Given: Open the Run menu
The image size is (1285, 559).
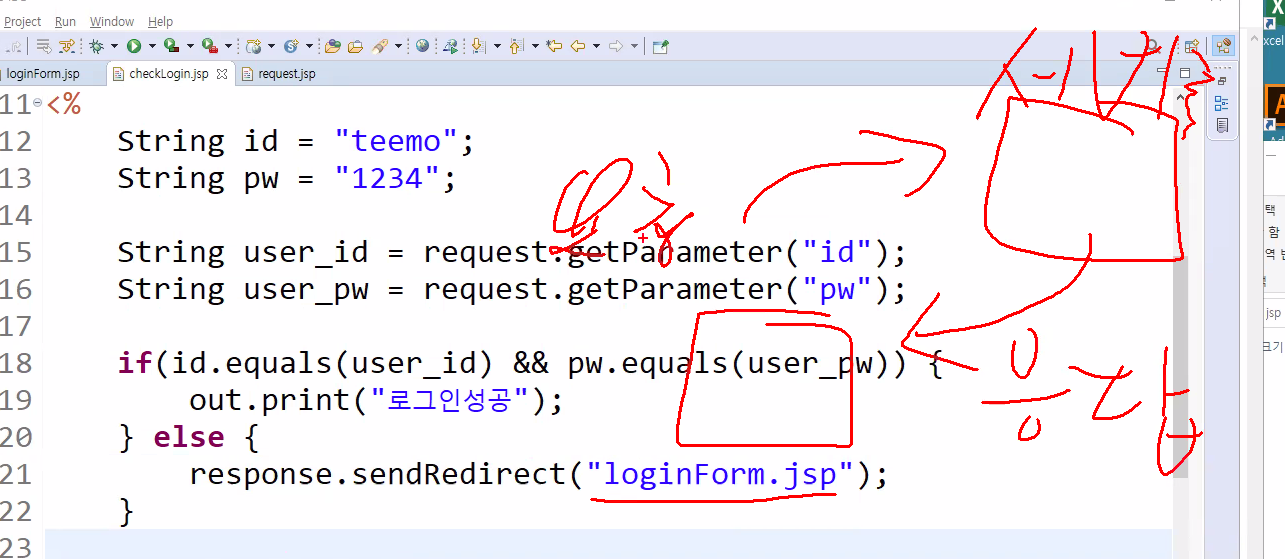Looking at the screenshot, I should (65, 21).
